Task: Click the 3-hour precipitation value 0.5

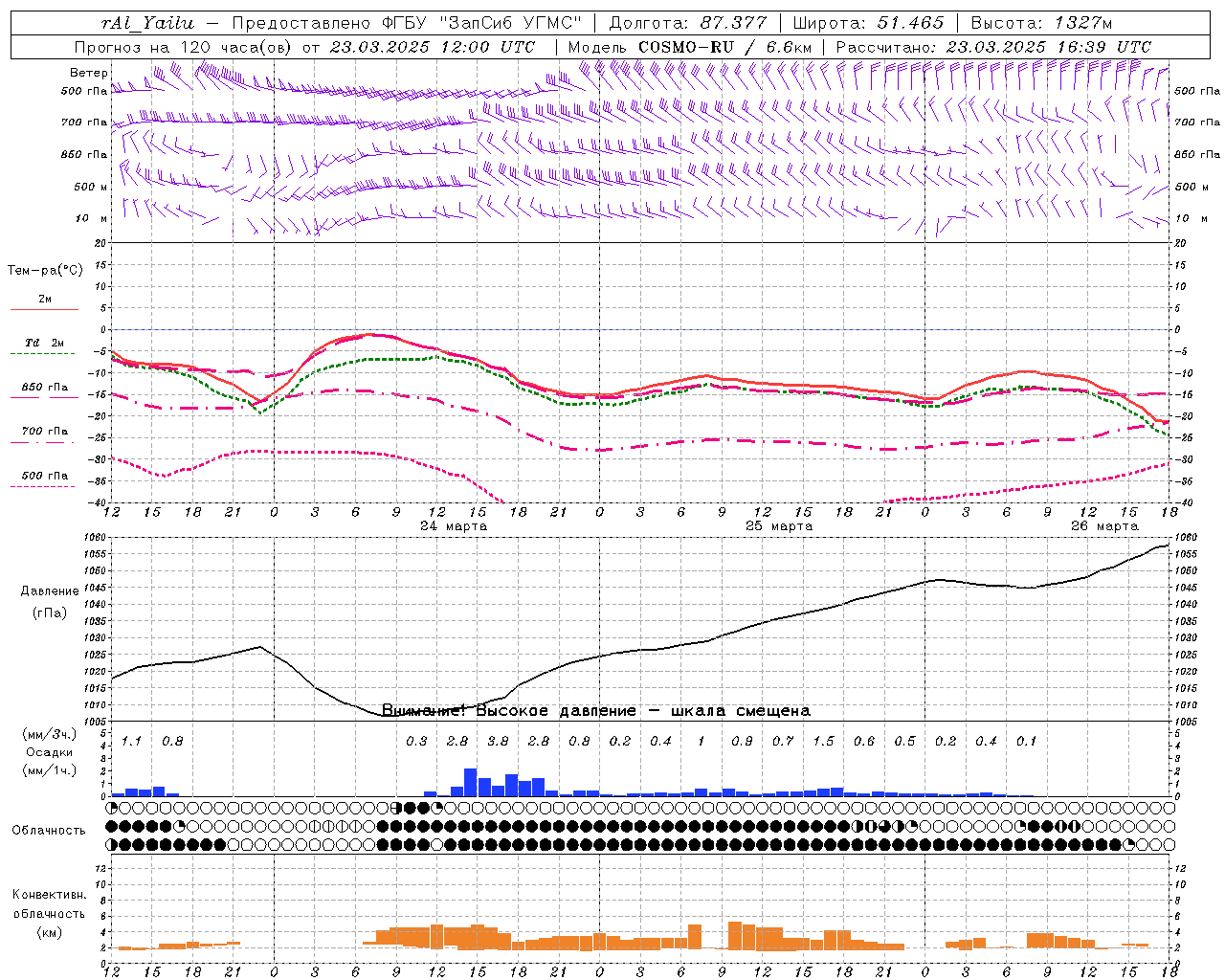Action: pos(904,742)
